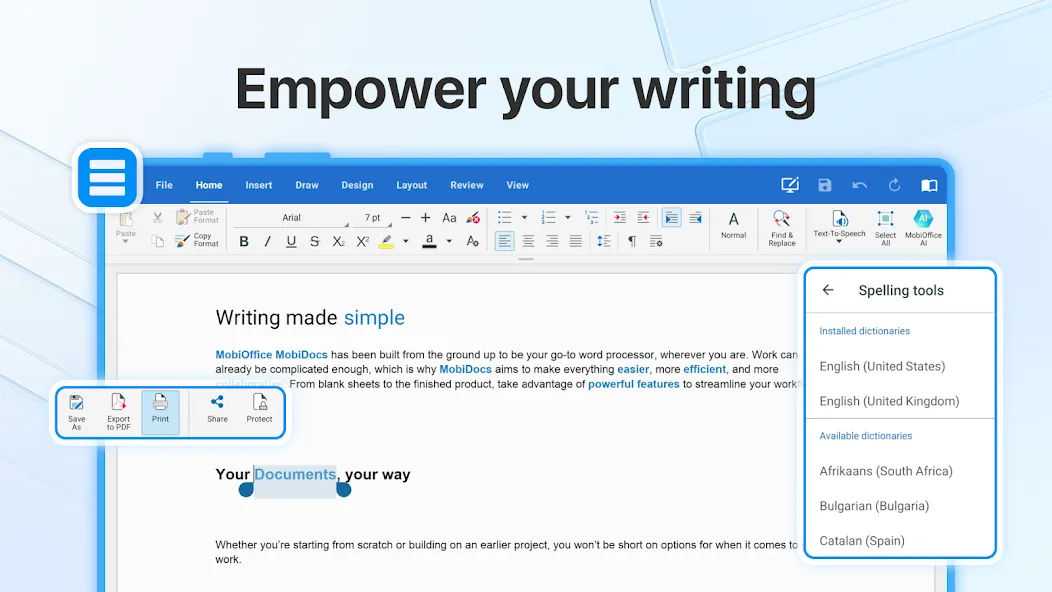Open reading view book icon
This screenshot has width=1052, height=592.
[929, 185]
